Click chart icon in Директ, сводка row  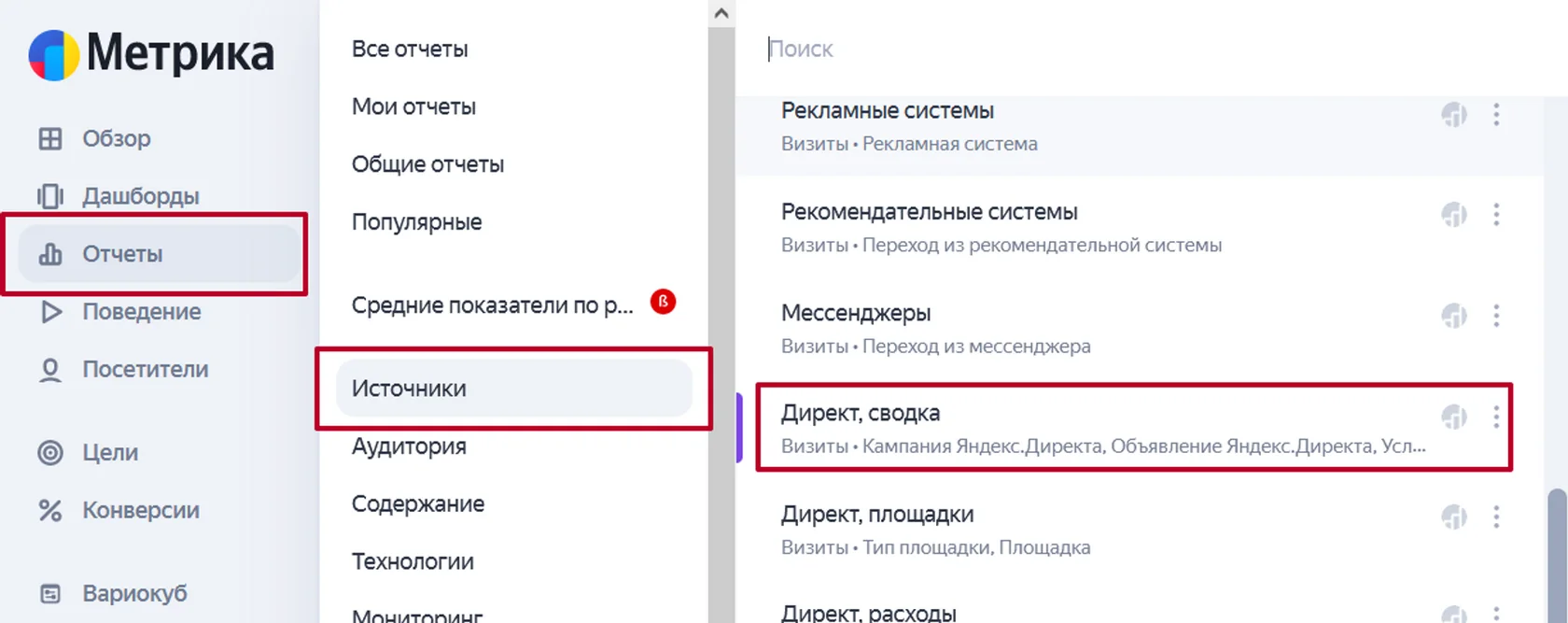[x=1454, y=417]
